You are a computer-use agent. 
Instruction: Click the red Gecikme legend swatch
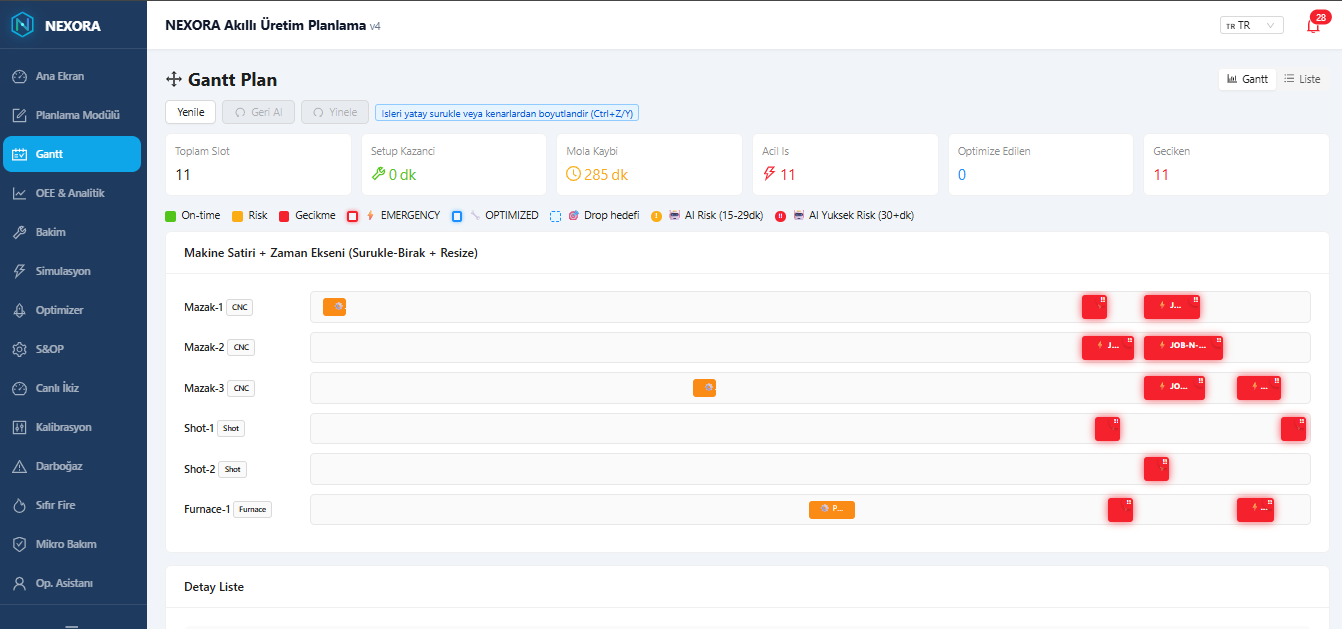click(284, 216)
